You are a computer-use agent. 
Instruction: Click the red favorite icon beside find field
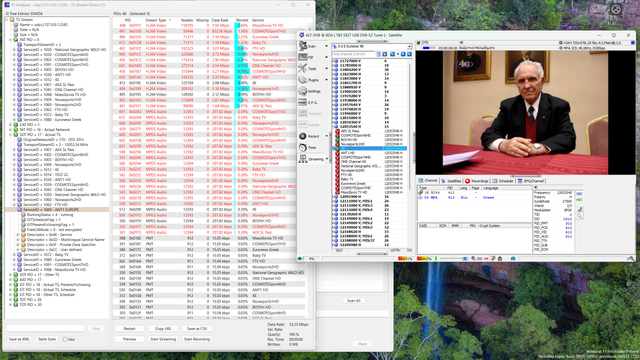click(x=384, y=54)
